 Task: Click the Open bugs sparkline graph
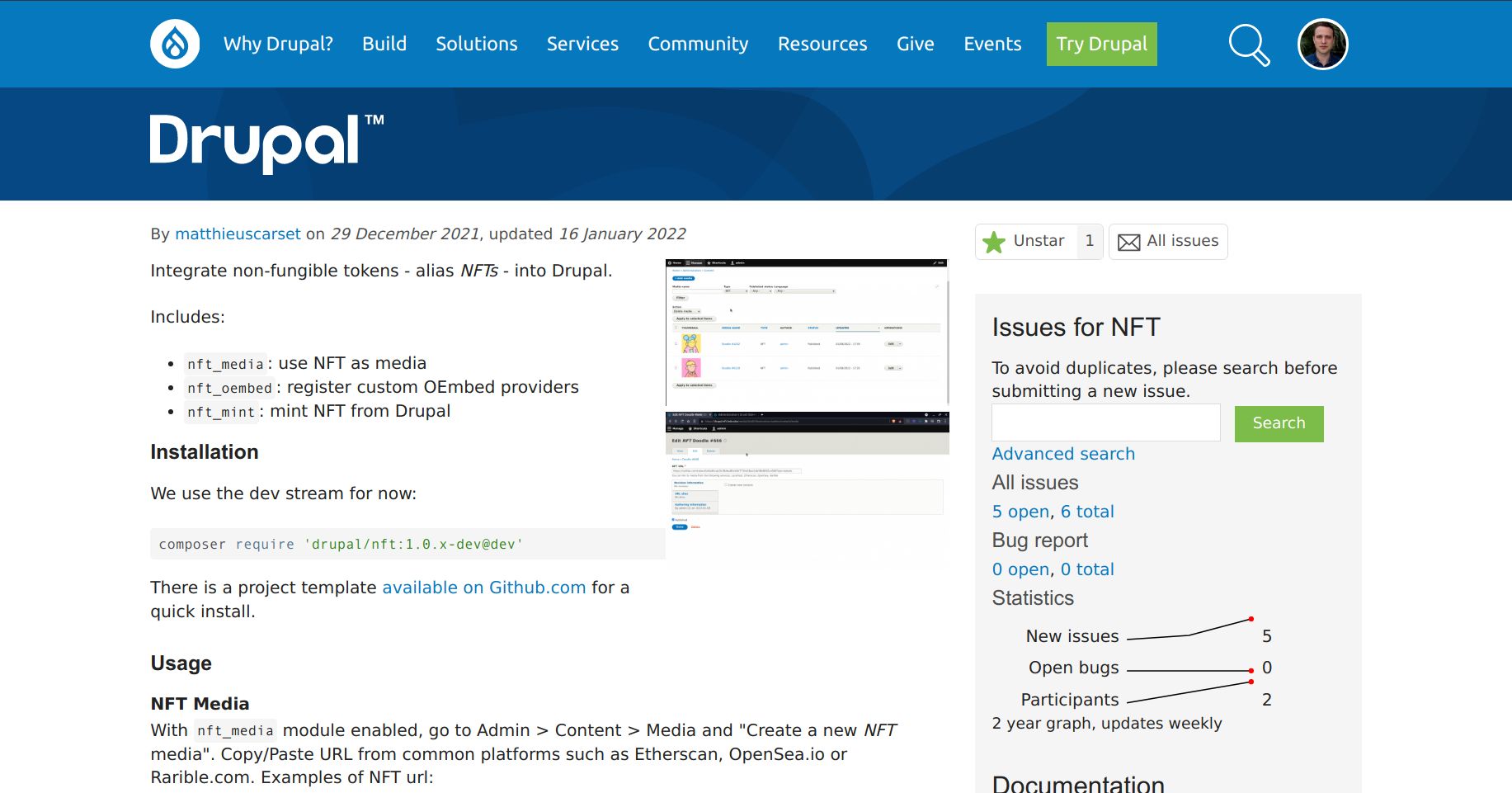pyautogui.click(x=1190, y=670)
